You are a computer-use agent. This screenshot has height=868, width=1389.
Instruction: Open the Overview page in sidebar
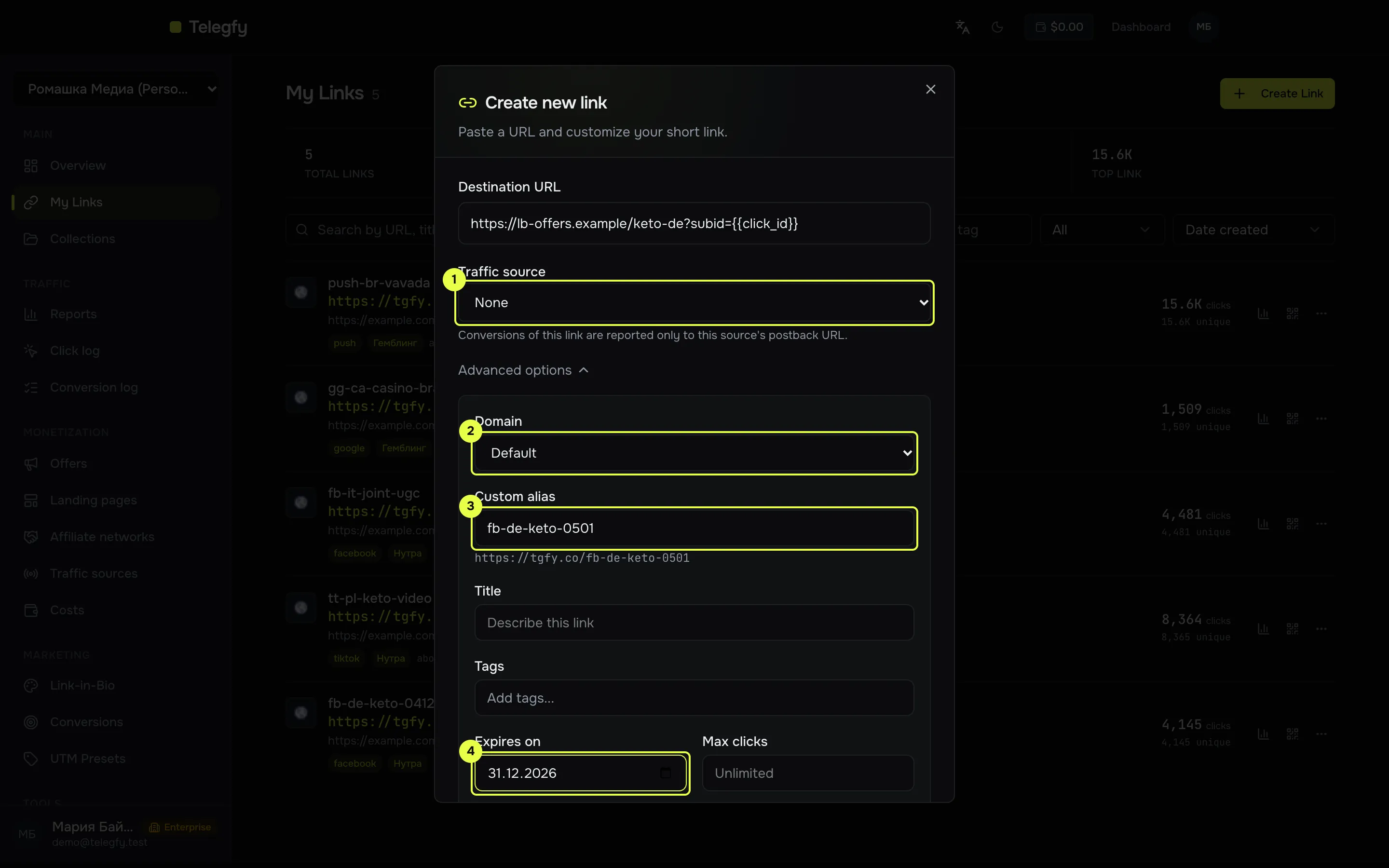[116, 165]
